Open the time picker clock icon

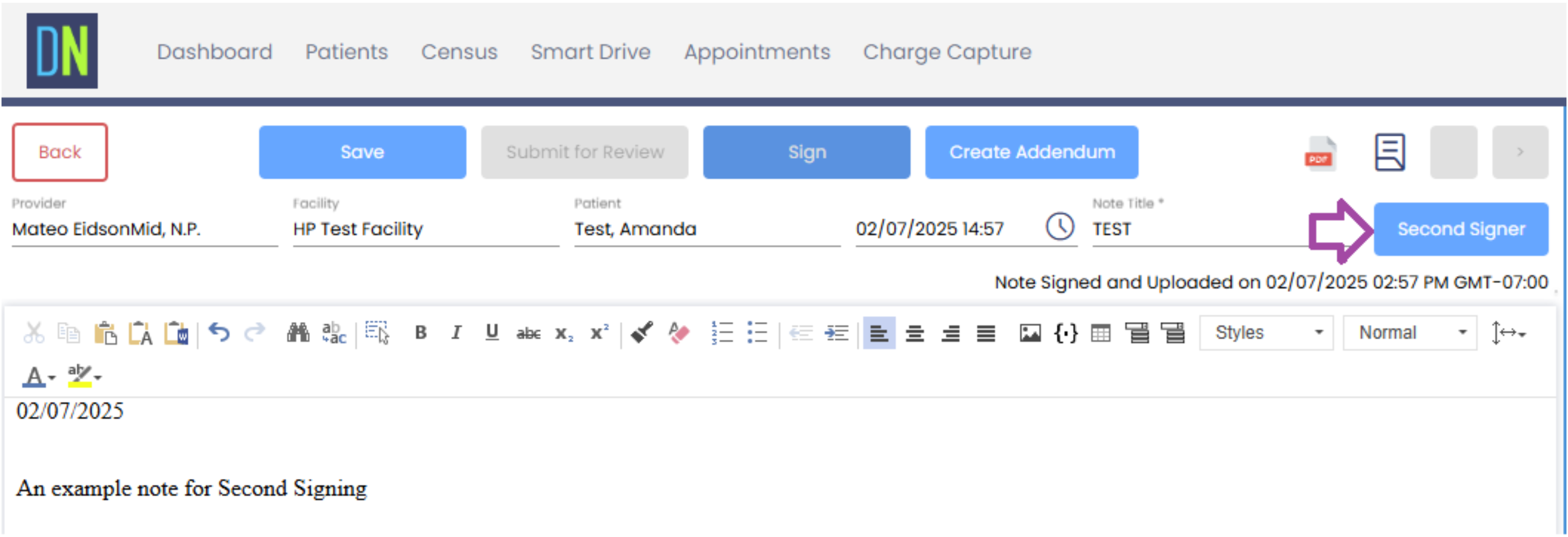click(1060, 227)
